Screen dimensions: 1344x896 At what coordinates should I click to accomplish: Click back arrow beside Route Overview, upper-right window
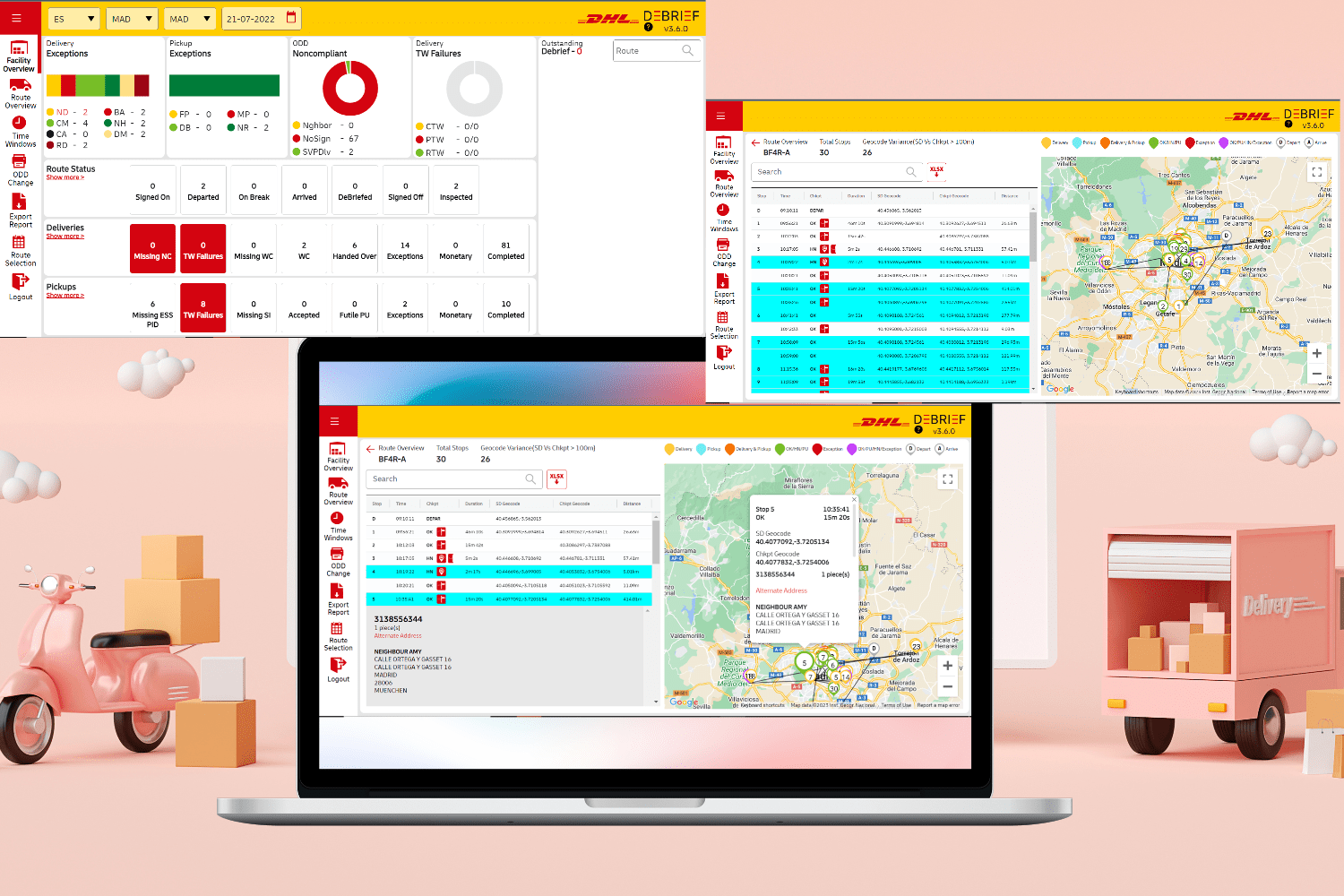[755, 142]
